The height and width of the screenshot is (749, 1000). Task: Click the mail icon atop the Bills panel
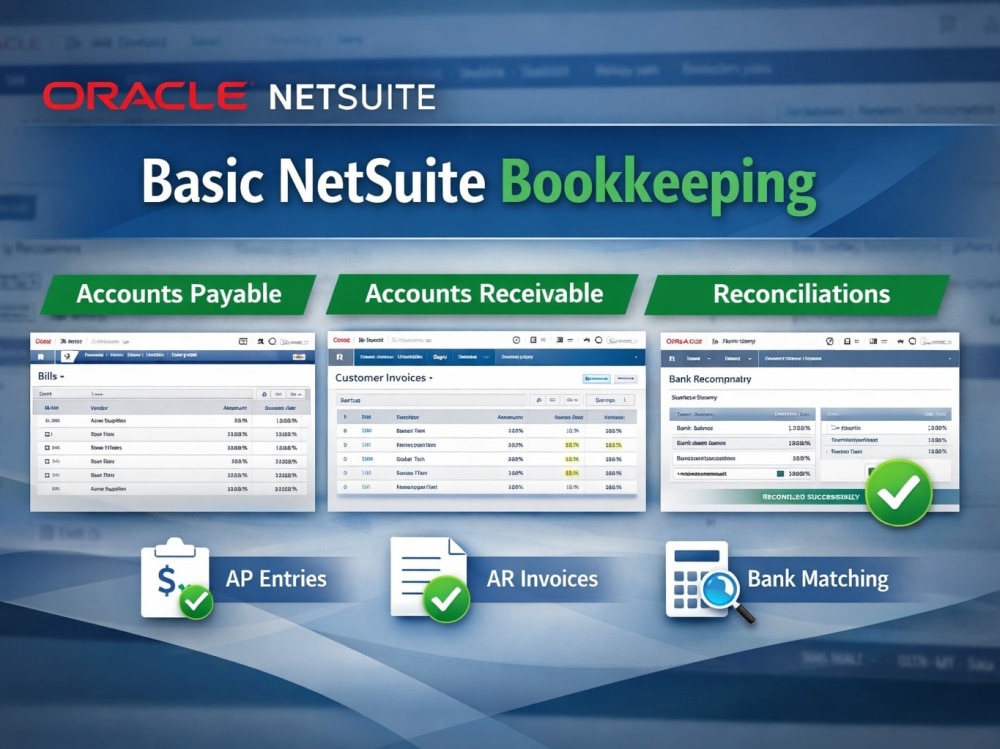point(243,341)
